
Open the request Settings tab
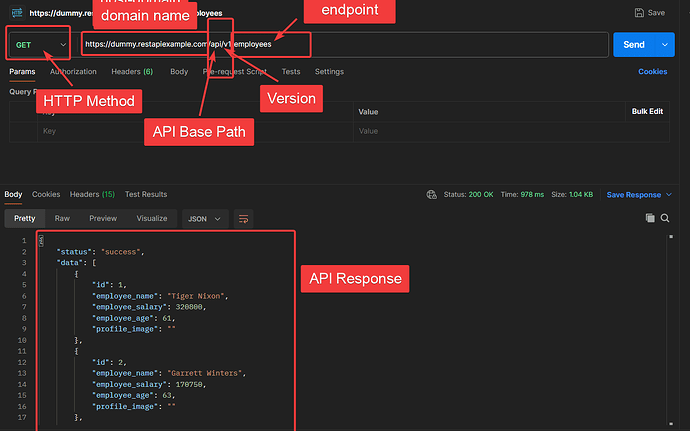point(329,72)
